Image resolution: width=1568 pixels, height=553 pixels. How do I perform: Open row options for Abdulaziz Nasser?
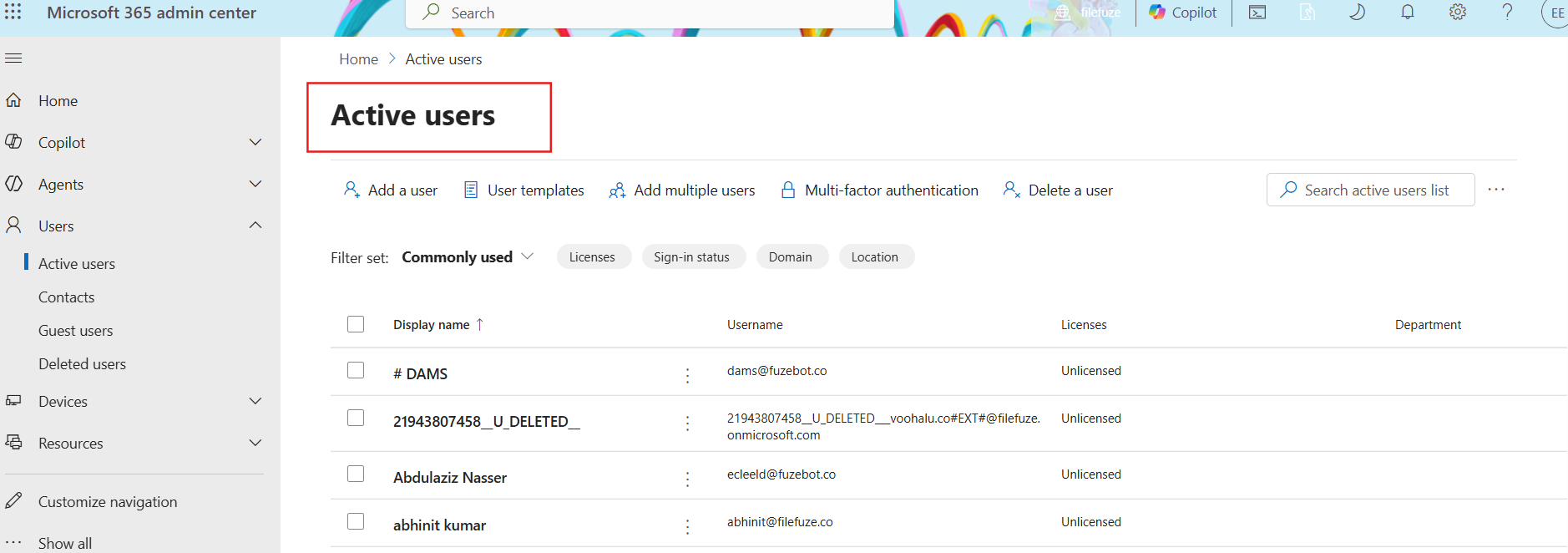tap(688, 479)
